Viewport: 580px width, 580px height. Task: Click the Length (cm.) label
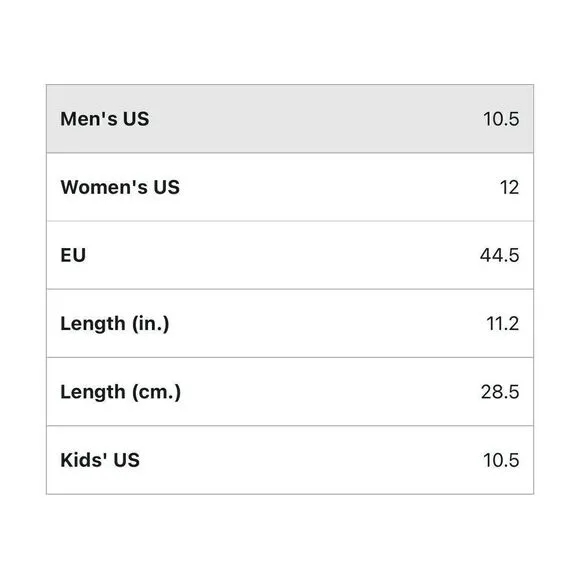(x=121, y=392)
